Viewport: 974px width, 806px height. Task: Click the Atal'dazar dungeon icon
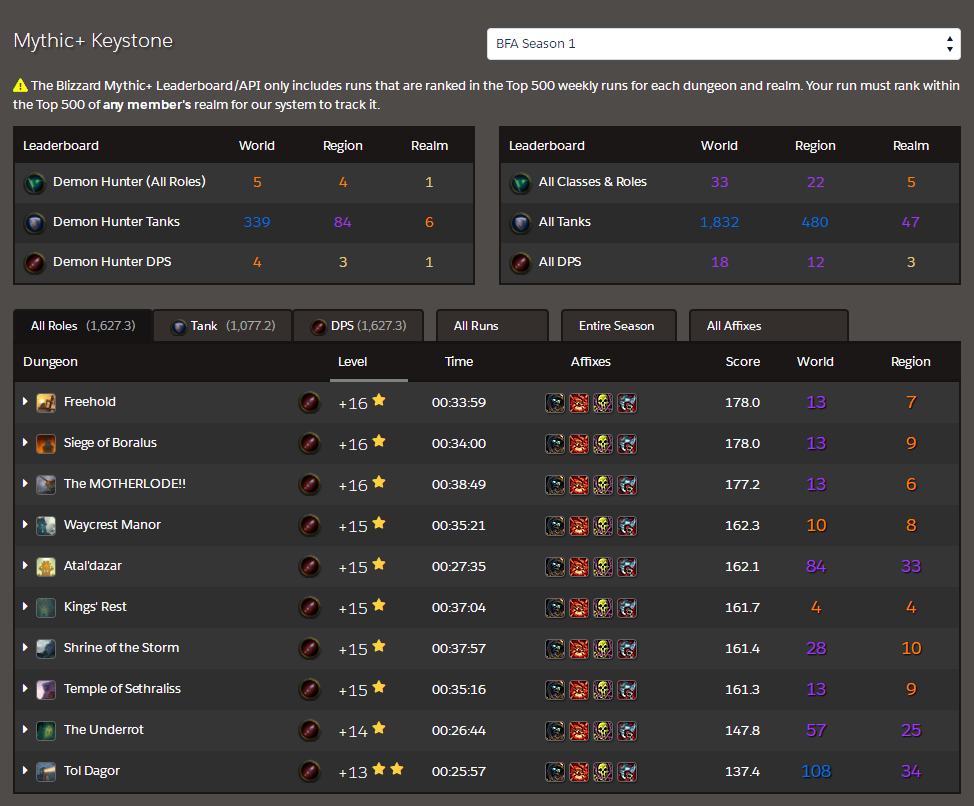pos(46,567)
